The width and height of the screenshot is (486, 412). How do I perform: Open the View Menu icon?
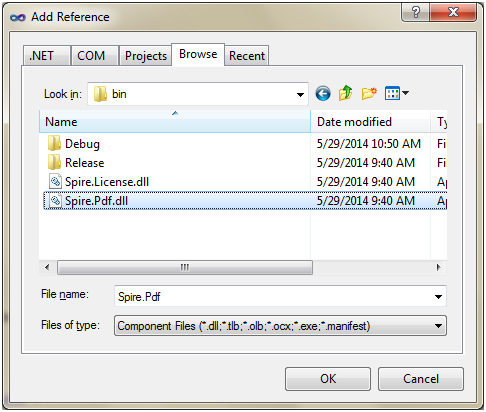tap(396, 93)
